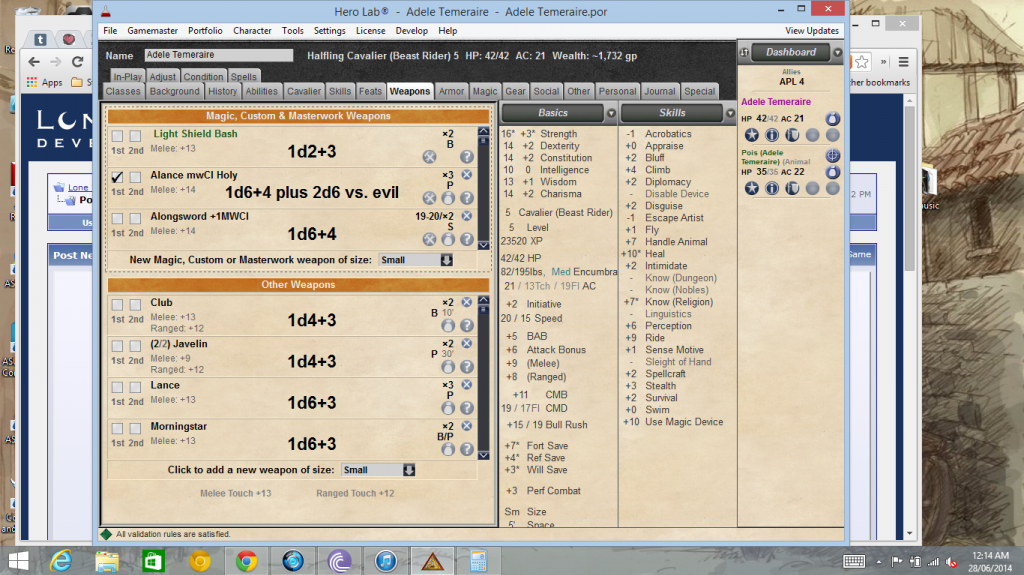Check 1st hand box for Light Shield Bash
Screen dimensions: 1024x575
(118, 136)
